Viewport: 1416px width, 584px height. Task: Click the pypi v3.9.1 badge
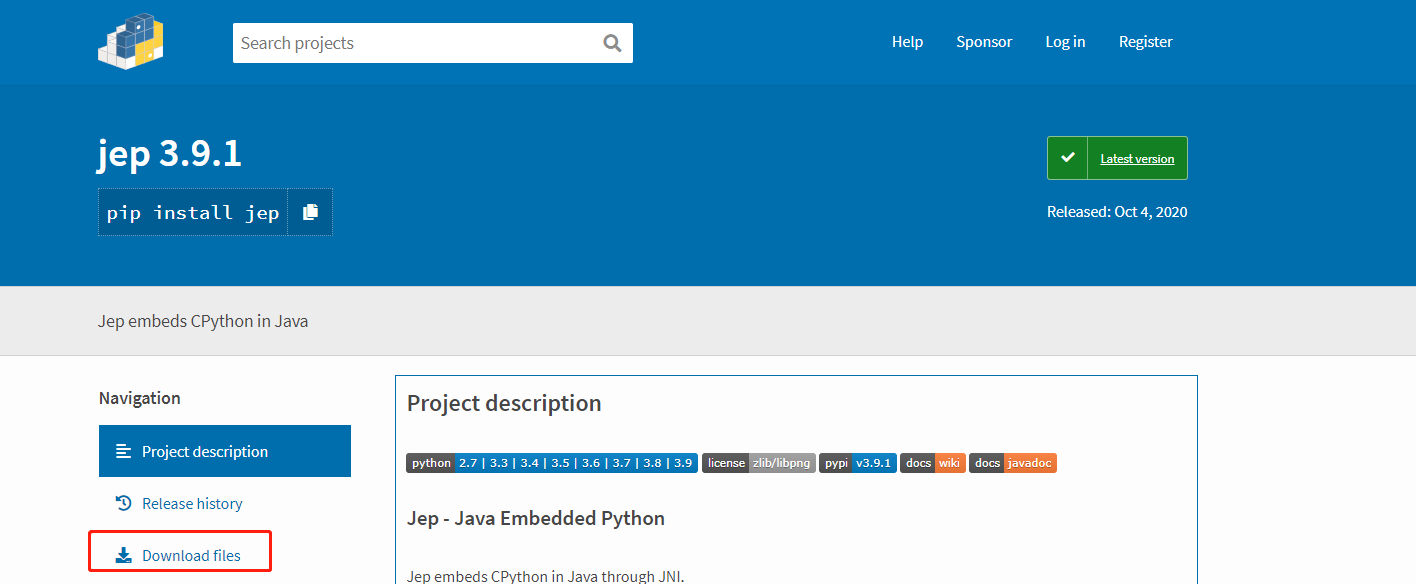tap(857, 463)
